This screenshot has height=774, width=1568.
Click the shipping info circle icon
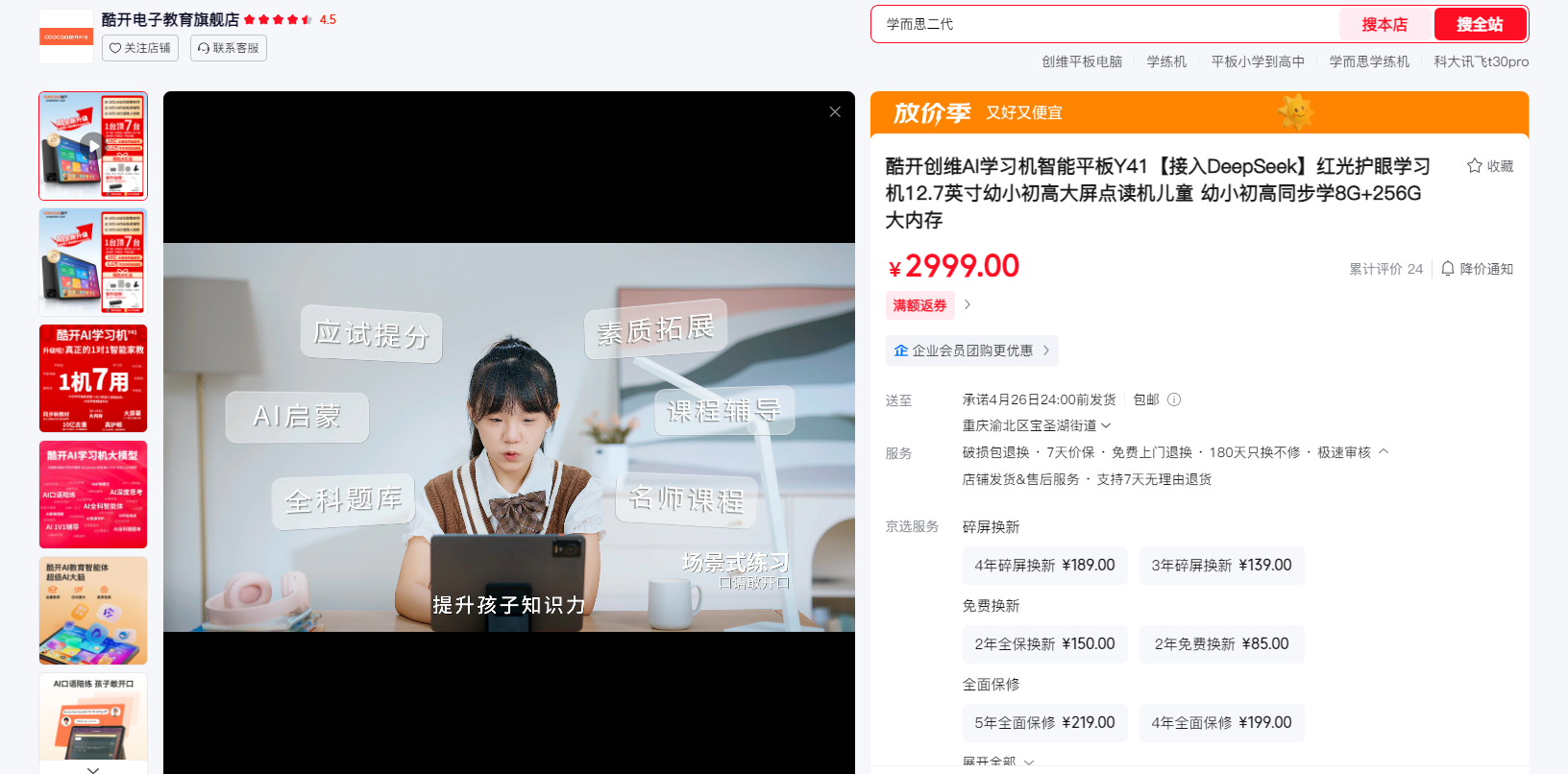click(1174, 399)
